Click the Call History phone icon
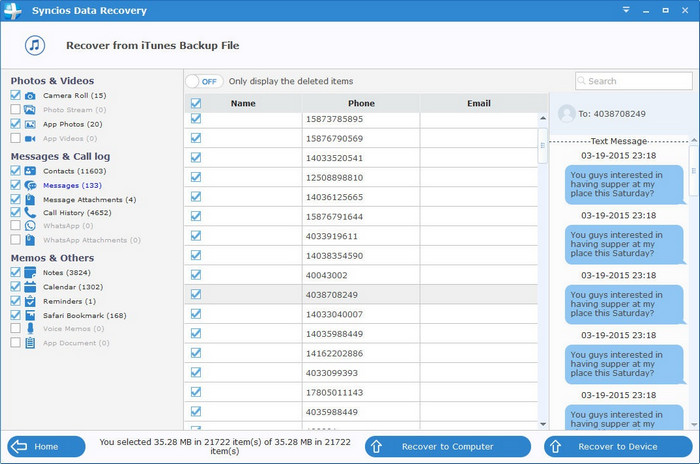 click(x=30, y=213)
